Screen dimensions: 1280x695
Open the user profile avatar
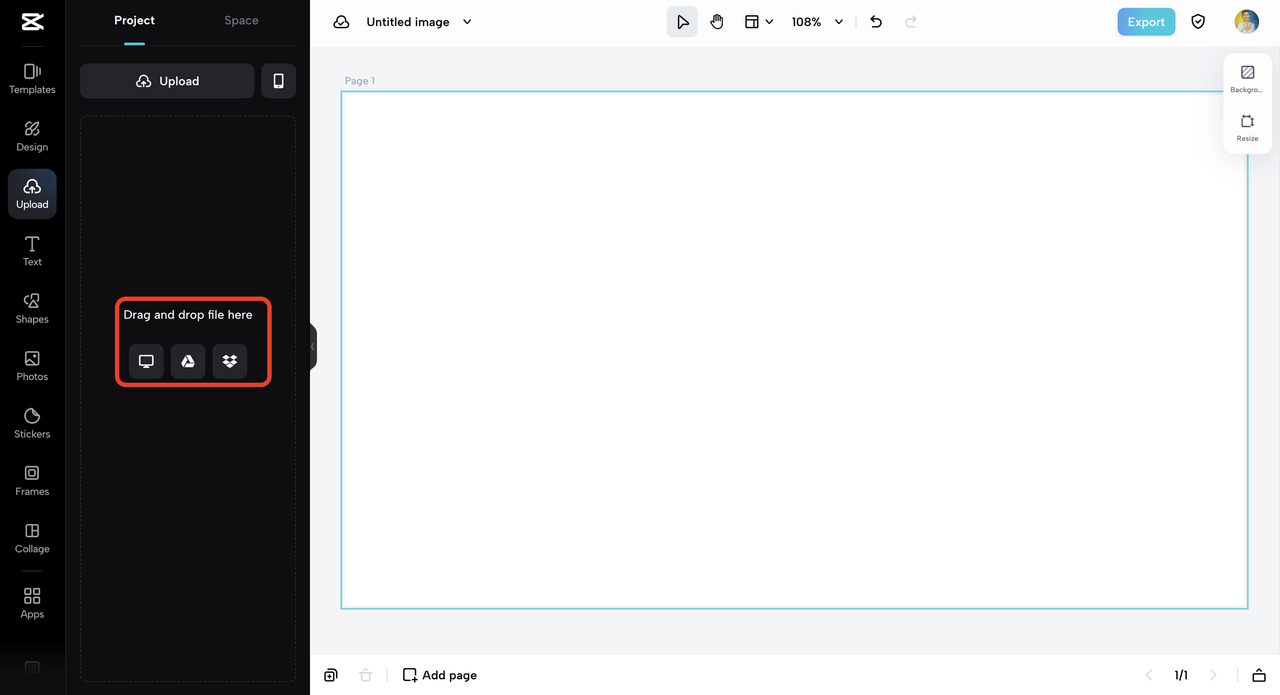[1246, 22]
